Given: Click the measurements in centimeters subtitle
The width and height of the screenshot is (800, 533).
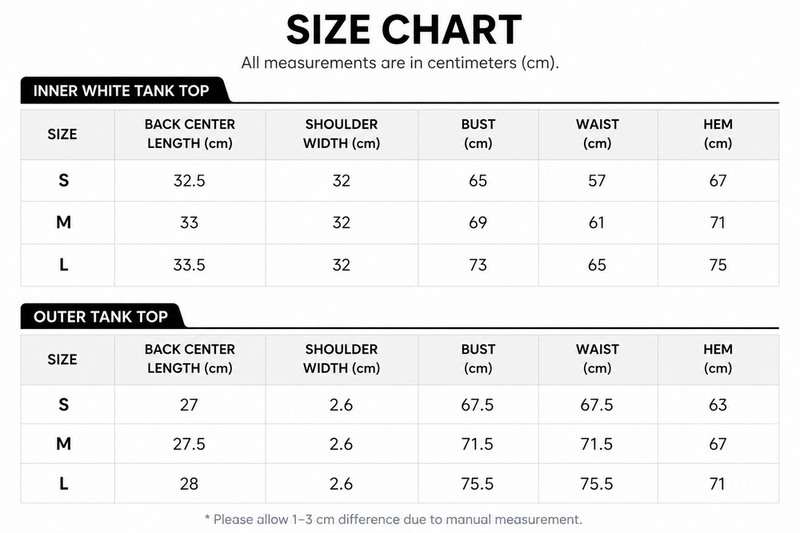Looking at the screenshot, I should pos(400,63).
